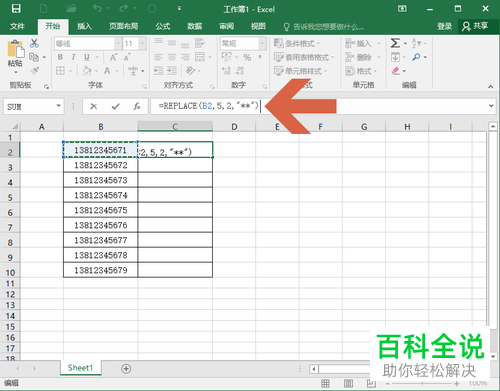Click Merge and Center icon
The width and height of the screenshot is (500, 391).
tap(200, 57)
